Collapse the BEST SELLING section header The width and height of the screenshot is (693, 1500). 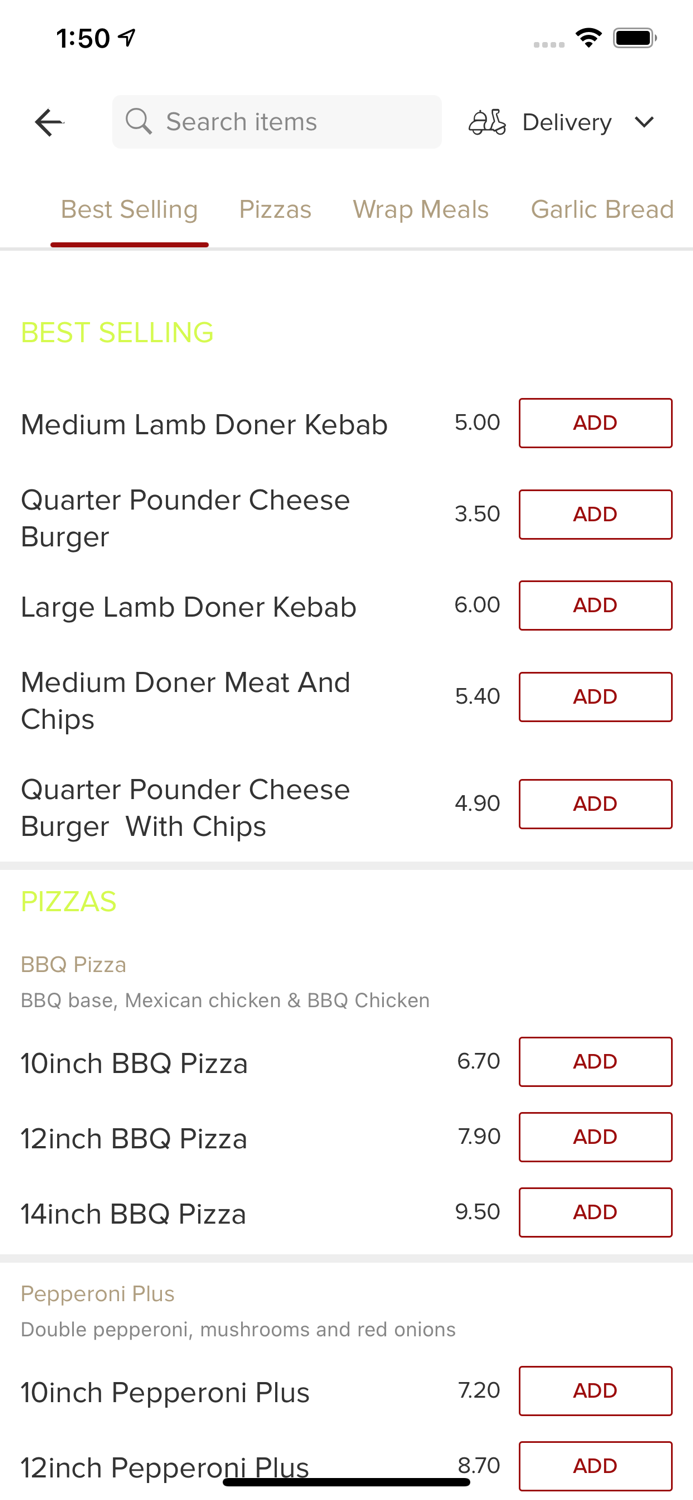point(116,331)
